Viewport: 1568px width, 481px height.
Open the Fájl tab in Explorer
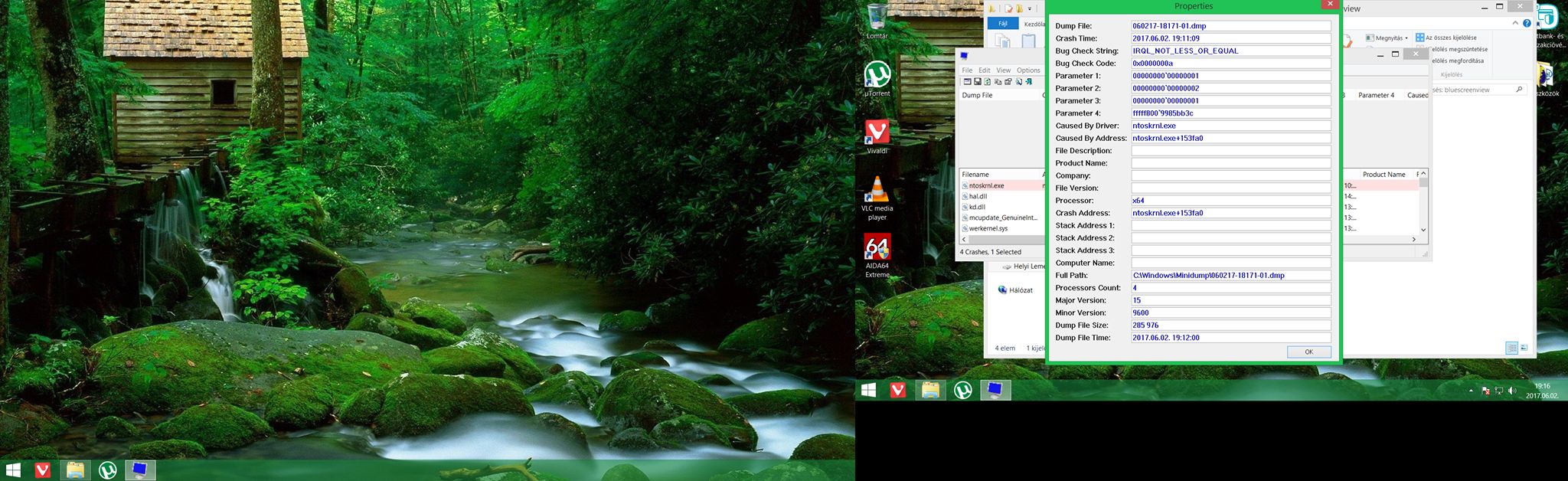1003,23
